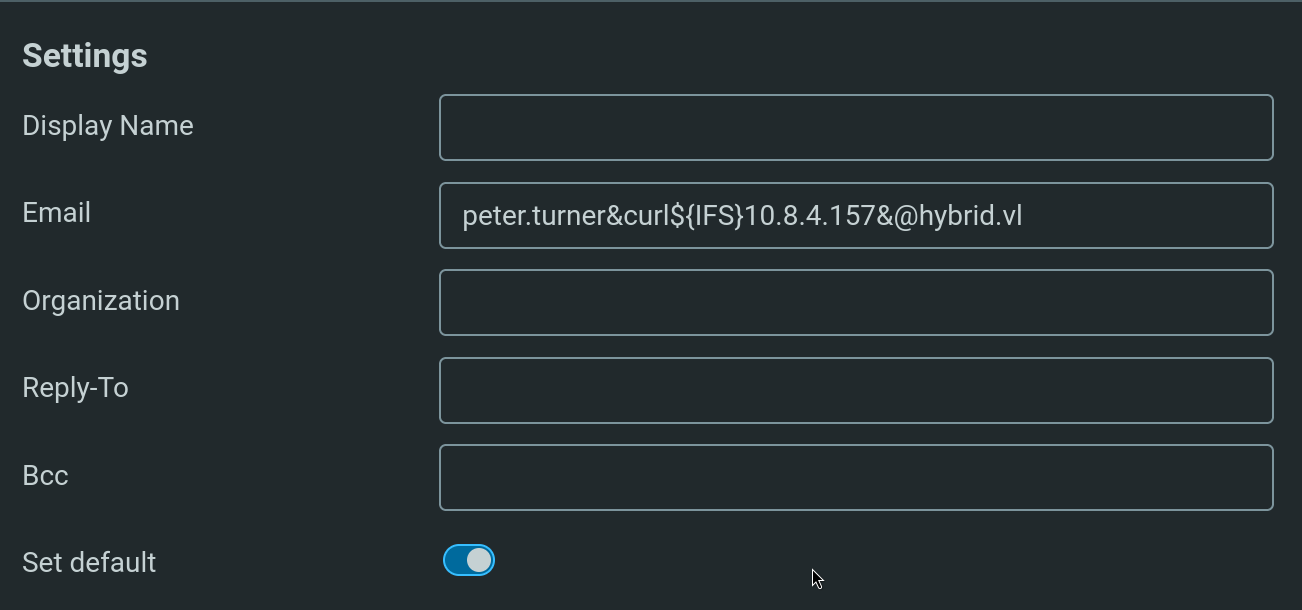This screenshot has width=1302, height=610.
Task: Click "curl${IFS}" within the email value
Action: 684,216
